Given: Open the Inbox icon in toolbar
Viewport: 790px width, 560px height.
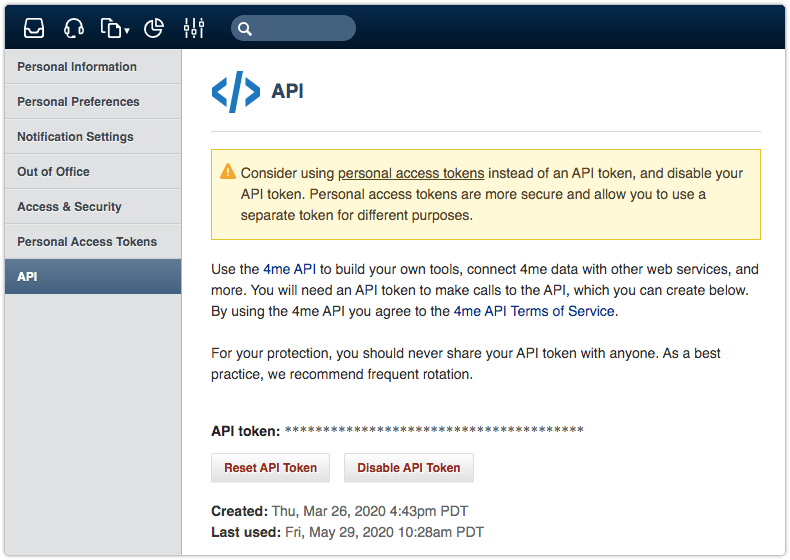Looking at the screenshot, I should coord(34,28).
